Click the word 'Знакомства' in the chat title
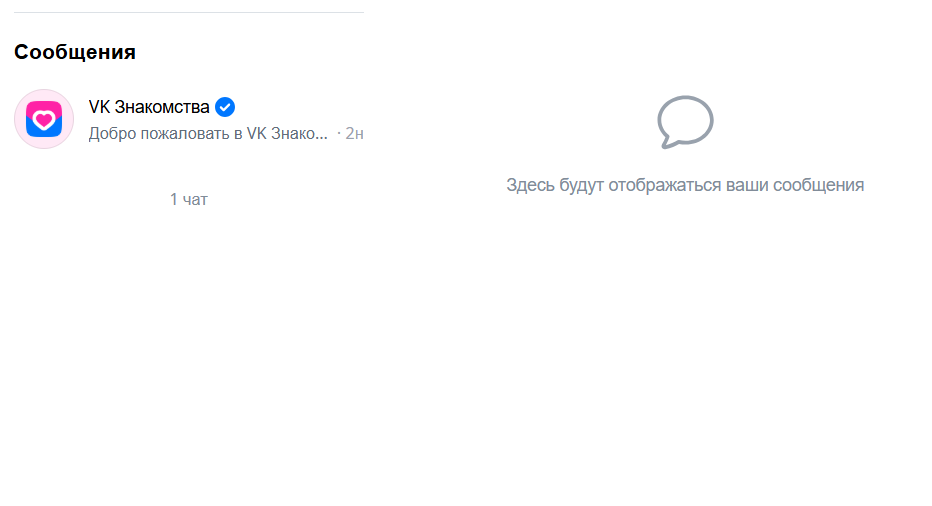This screenshot has width=932, height=506. pyautogui.click(x=162, y=107)
